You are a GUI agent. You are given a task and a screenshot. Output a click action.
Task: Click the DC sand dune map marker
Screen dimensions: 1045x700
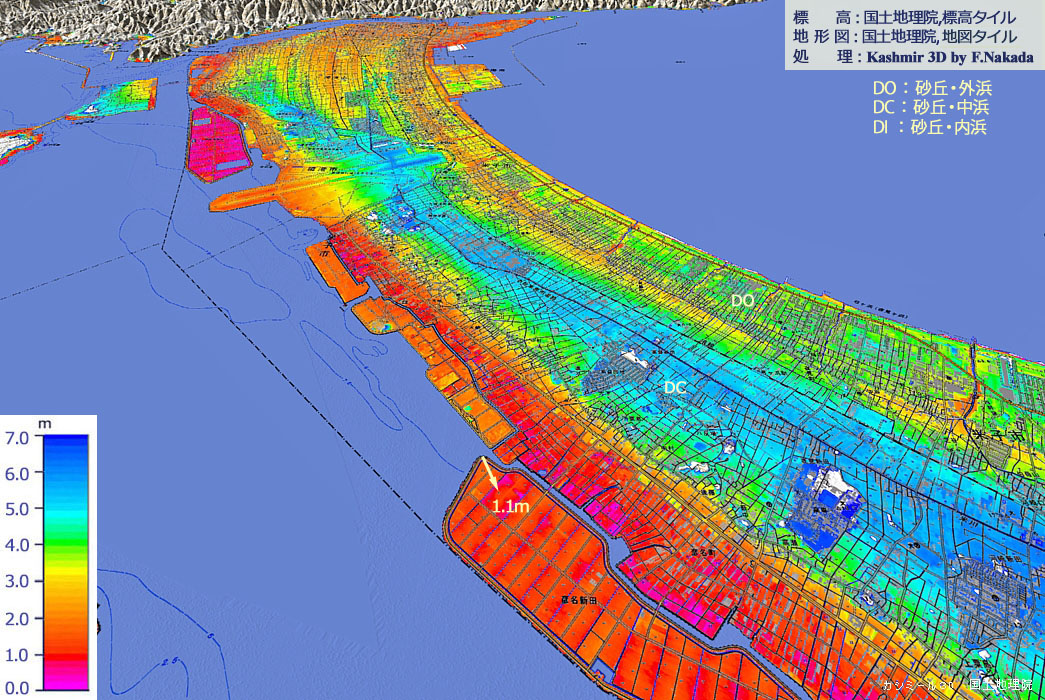pos(676,386)
